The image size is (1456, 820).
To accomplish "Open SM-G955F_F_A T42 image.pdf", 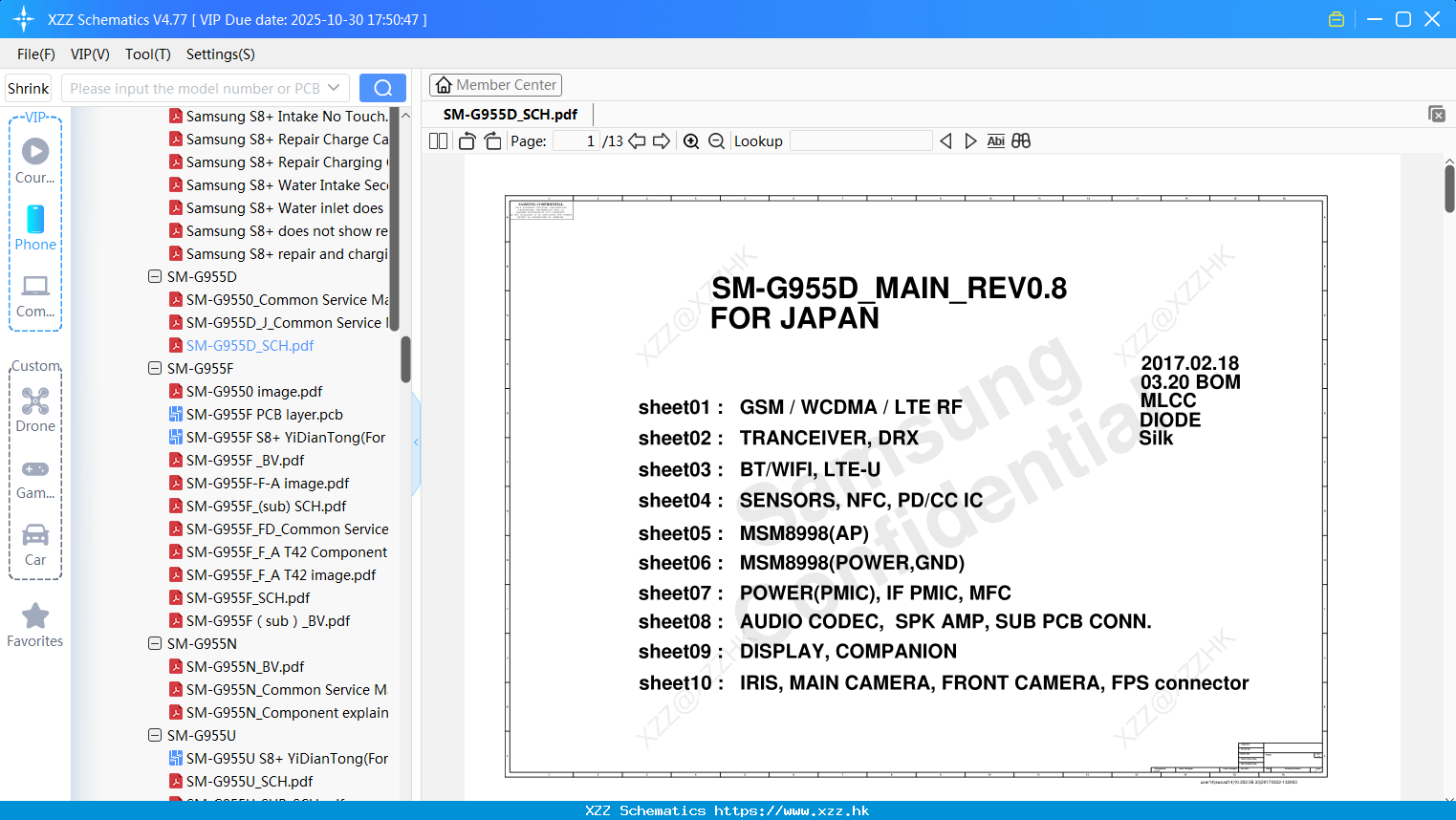I will click(x=281, y=574).
